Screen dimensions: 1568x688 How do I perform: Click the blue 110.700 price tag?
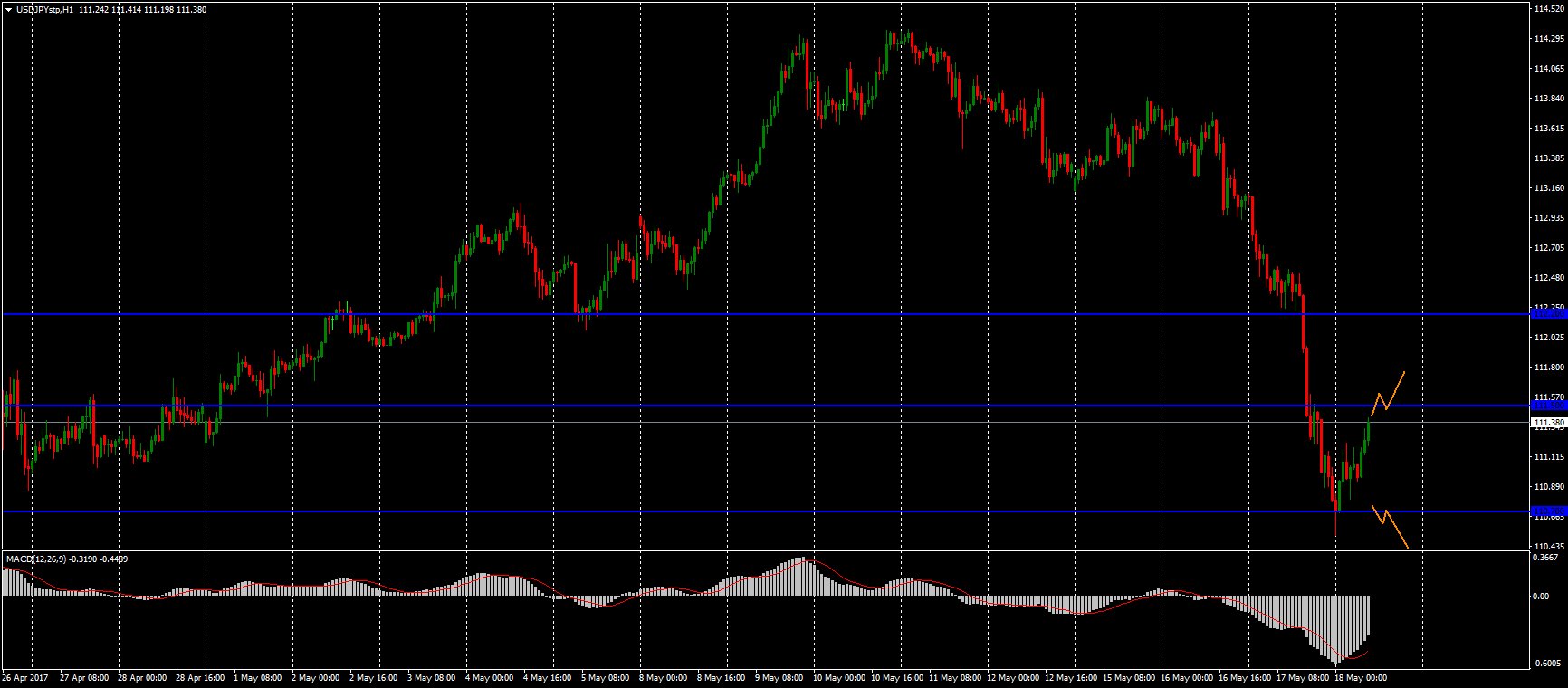point(1548,511)
